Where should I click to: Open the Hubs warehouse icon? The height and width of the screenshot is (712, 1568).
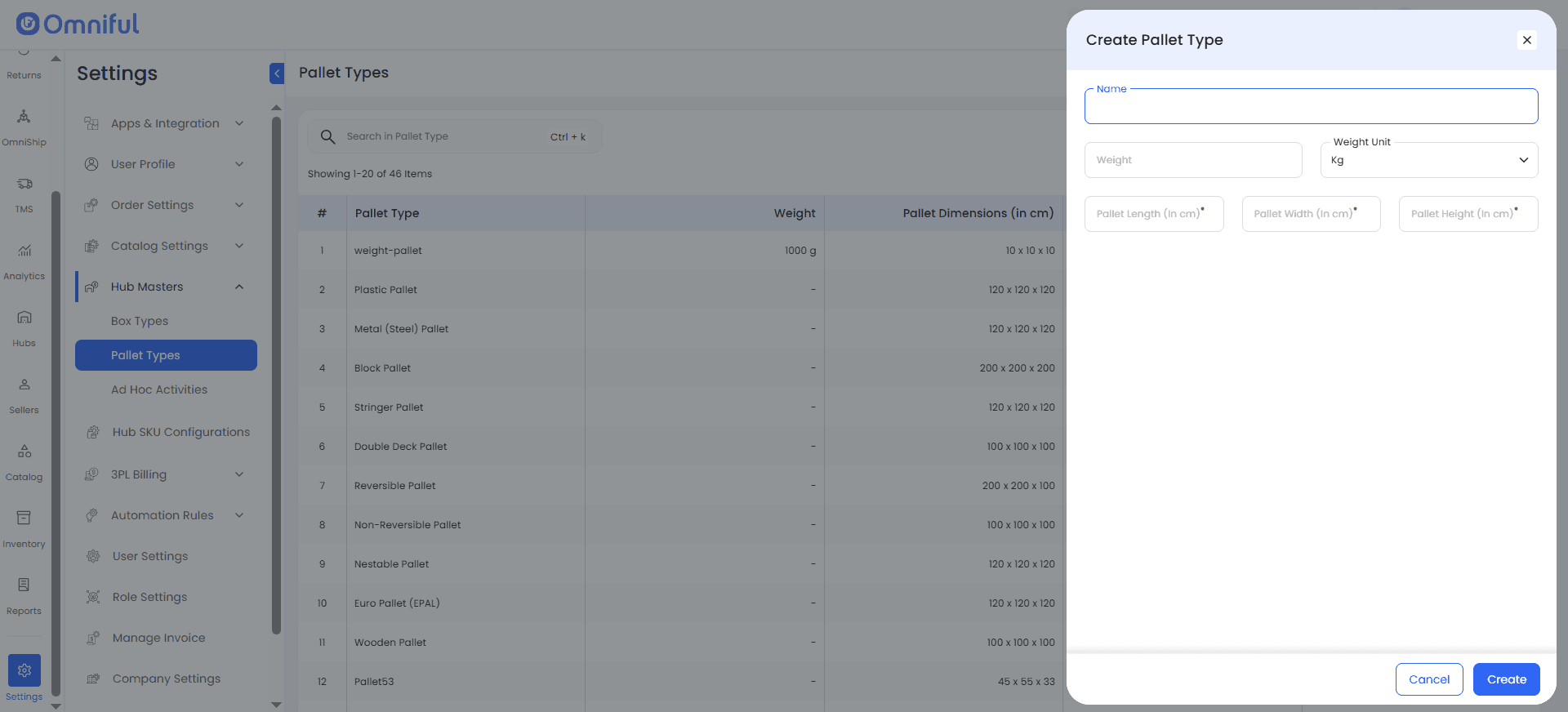[24, 318]
